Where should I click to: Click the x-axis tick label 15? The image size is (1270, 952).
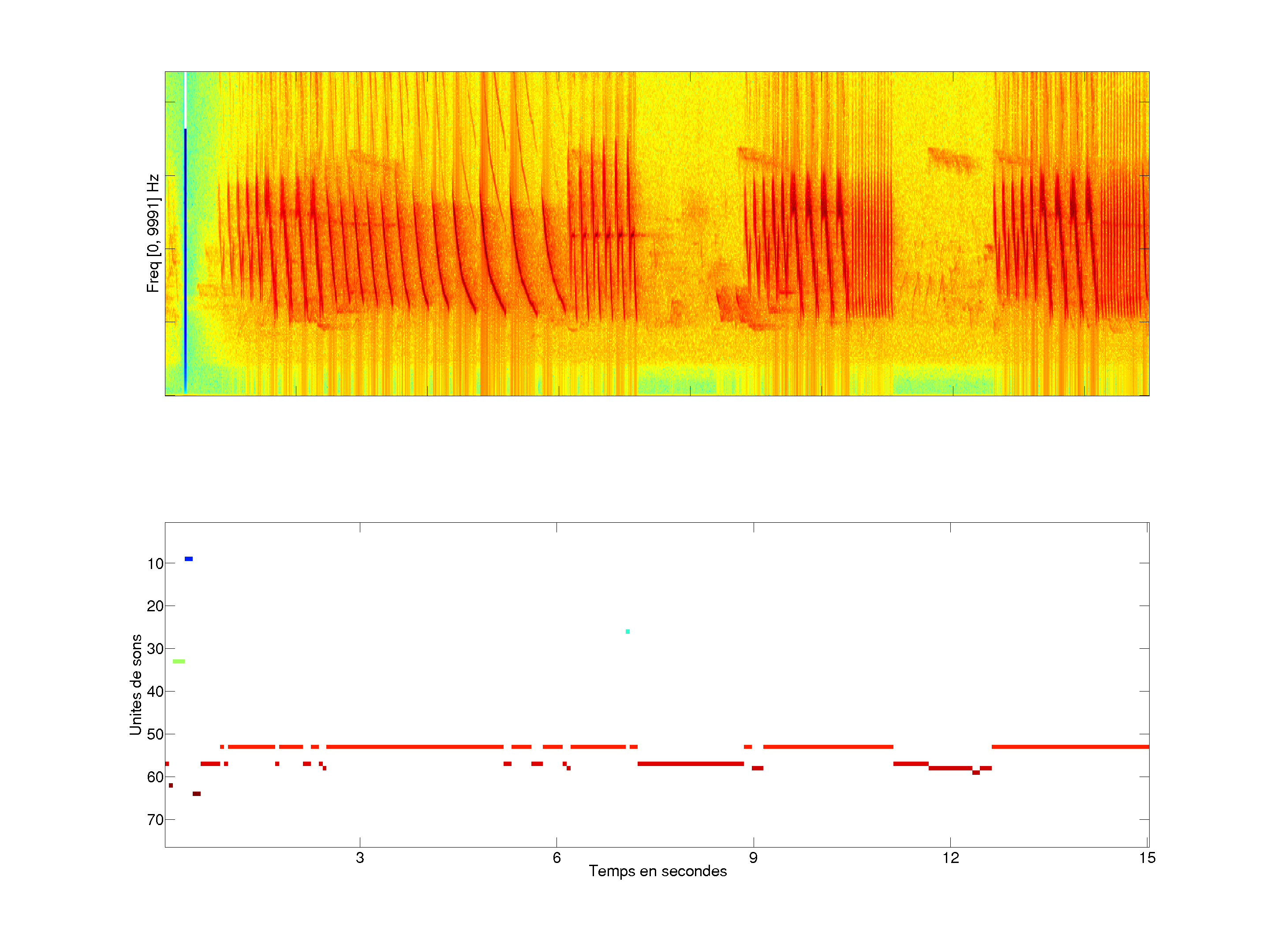point(1147,858)
